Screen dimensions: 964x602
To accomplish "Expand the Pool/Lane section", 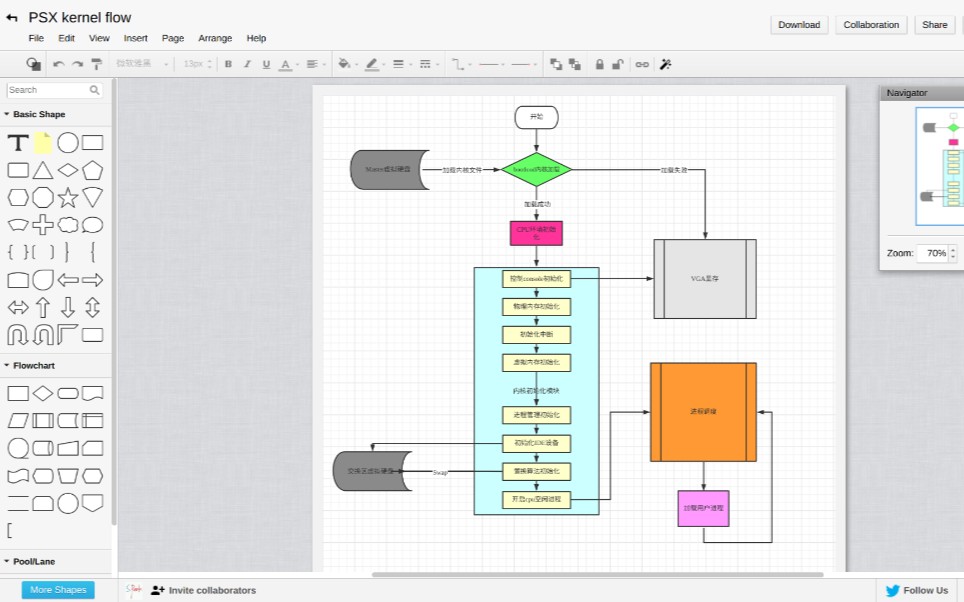I will click(30, 561).
